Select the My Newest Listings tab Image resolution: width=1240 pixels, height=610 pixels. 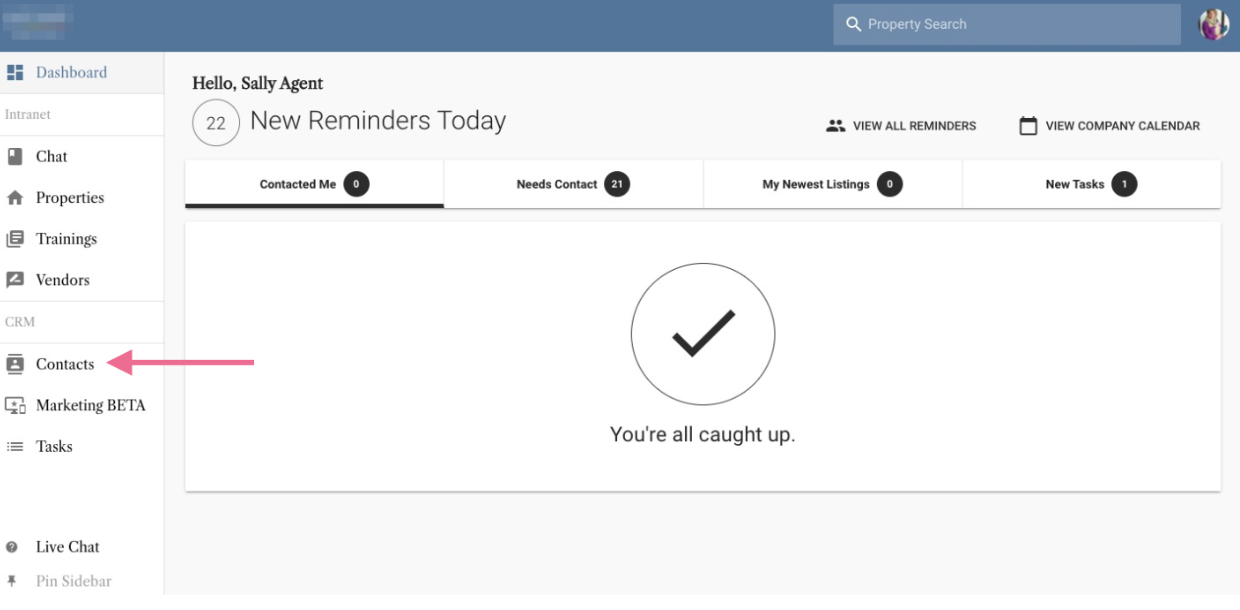point(832,184)
